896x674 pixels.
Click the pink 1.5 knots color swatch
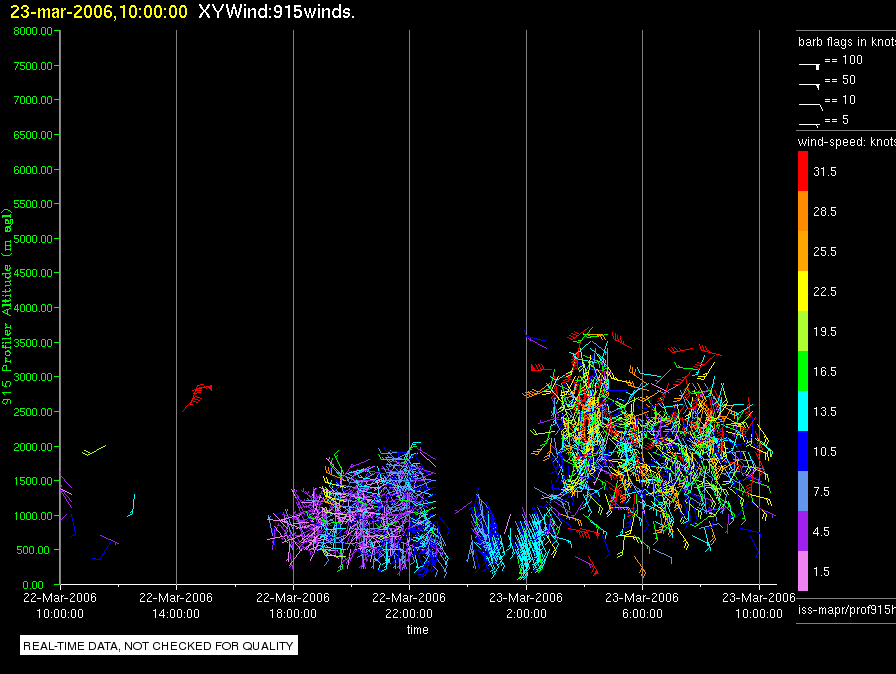click(x=803, y=571)
